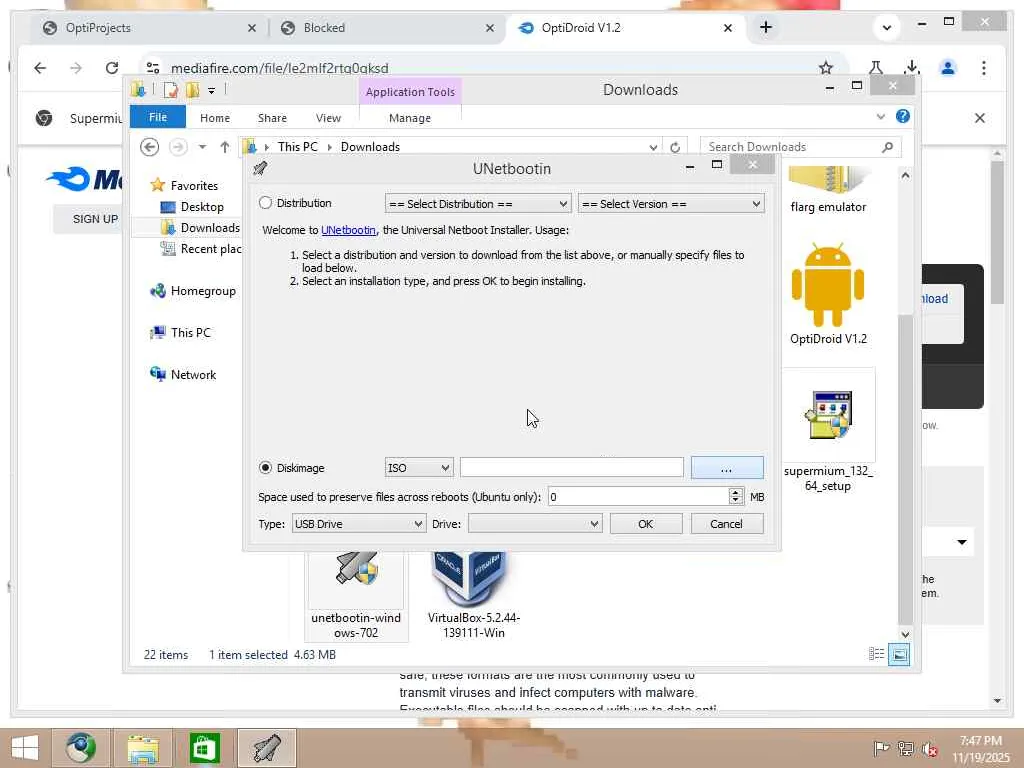Click the Application Tools tab header
Viewport: 1024px width, 768px height.
coord(410,92)
